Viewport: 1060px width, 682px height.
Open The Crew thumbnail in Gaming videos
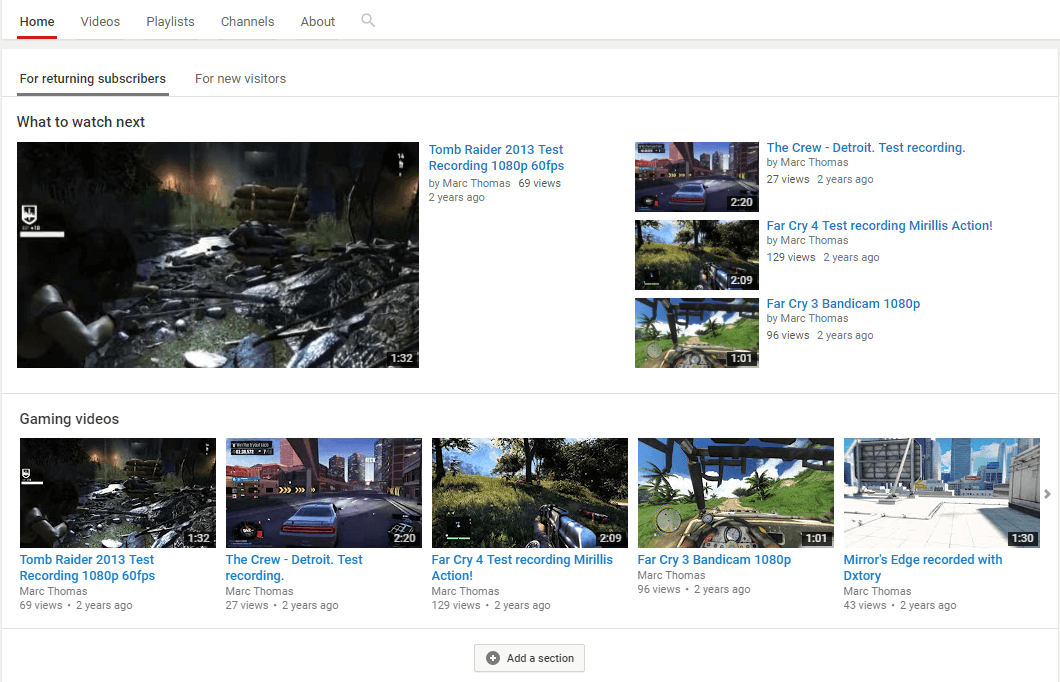[324, 493]
